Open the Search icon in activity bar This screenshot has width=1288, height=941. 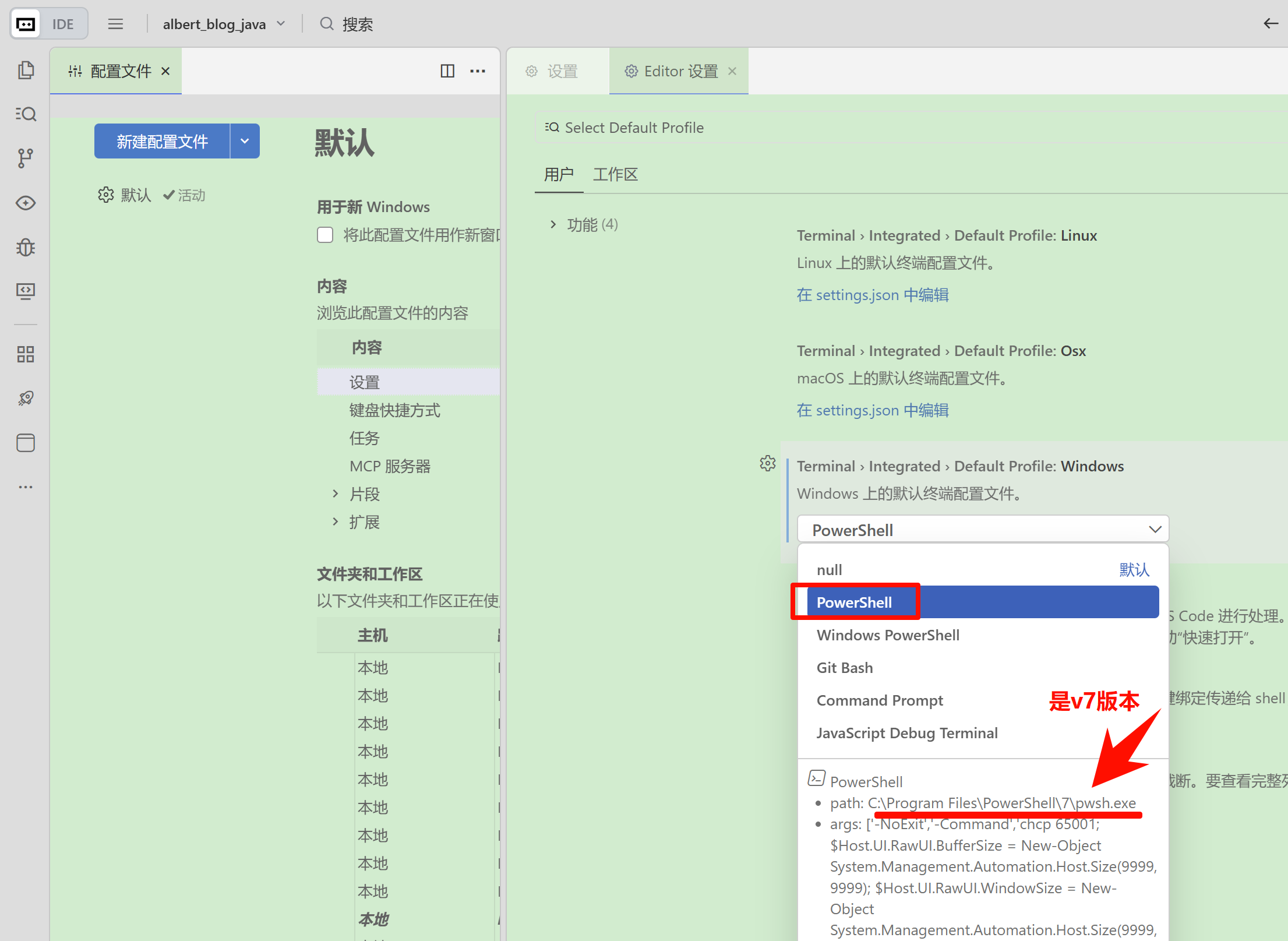click(26, 114)
